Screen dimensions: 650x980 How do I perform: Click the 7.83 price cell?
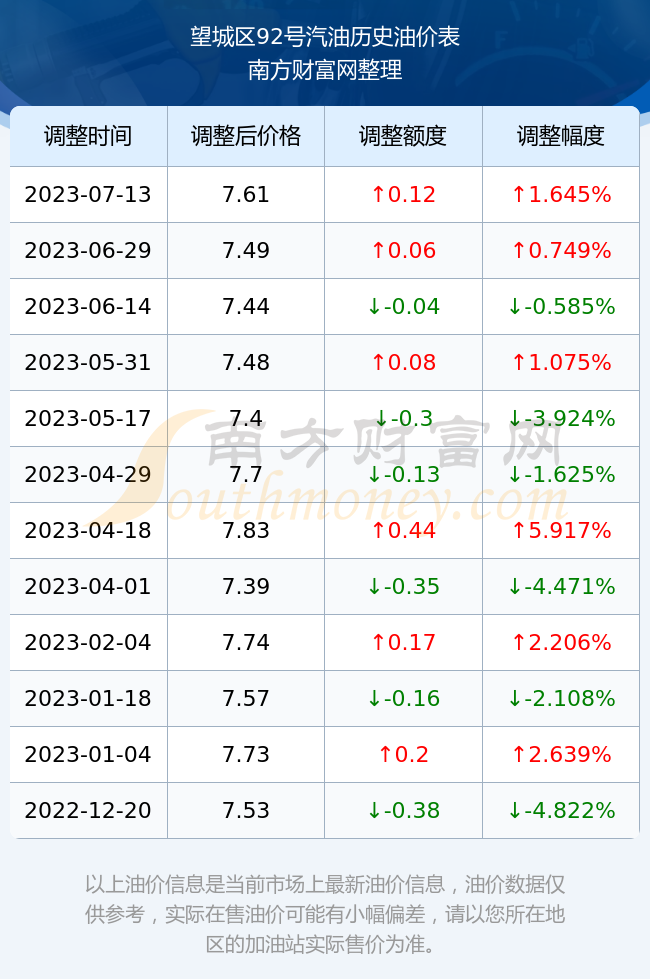coord(246,530)
